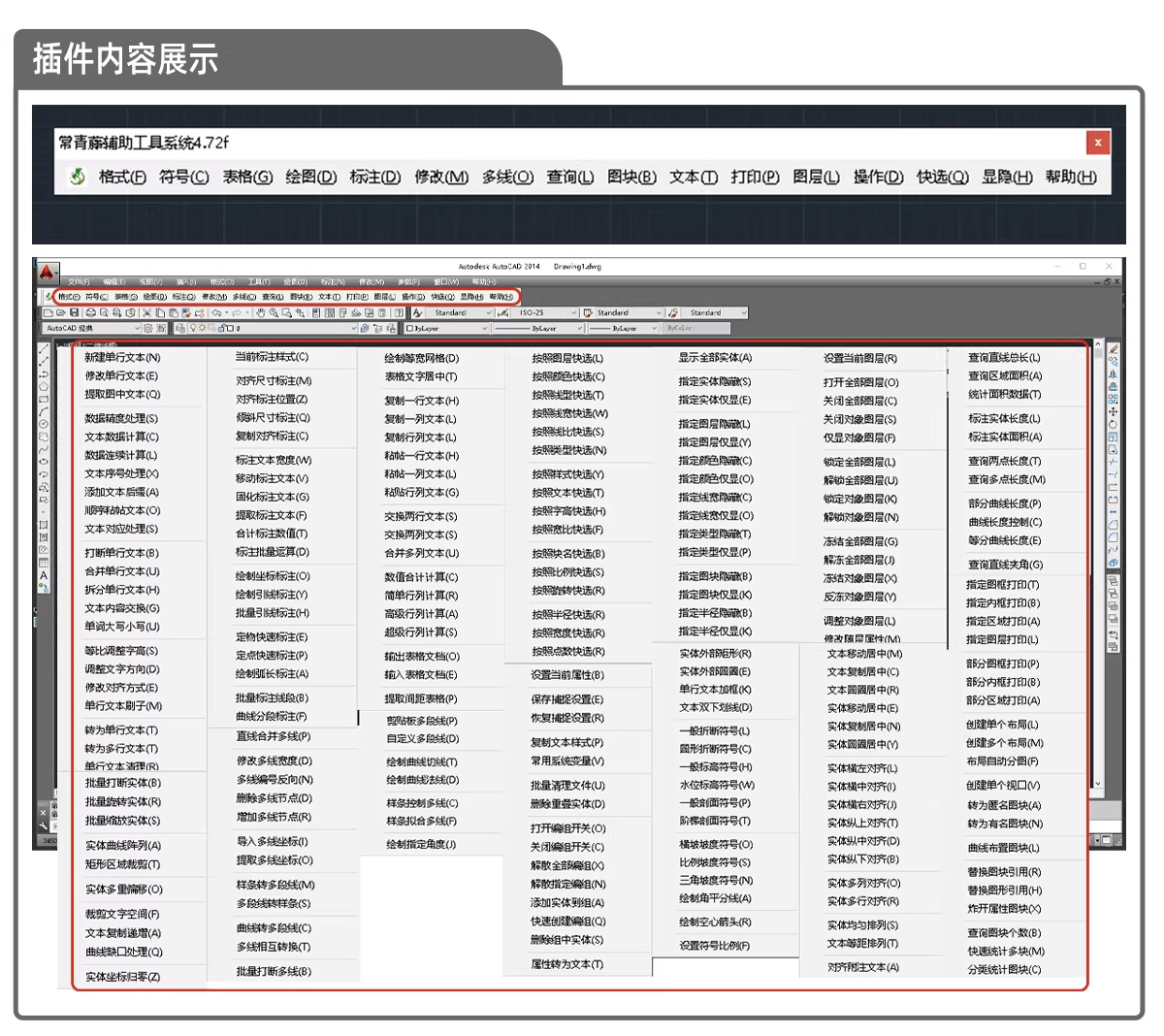The image size is (1164, 1036).
Task: Select the Array tool in Modify toolbar
Action: (x=1114, y=399)
